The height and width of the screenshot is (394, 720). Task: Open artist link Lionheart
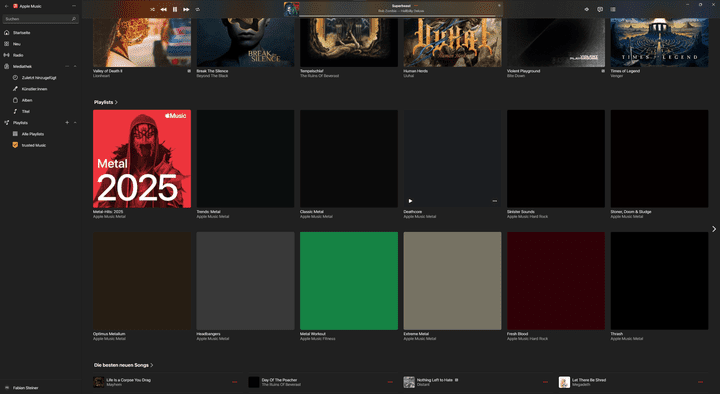[101, 76]
